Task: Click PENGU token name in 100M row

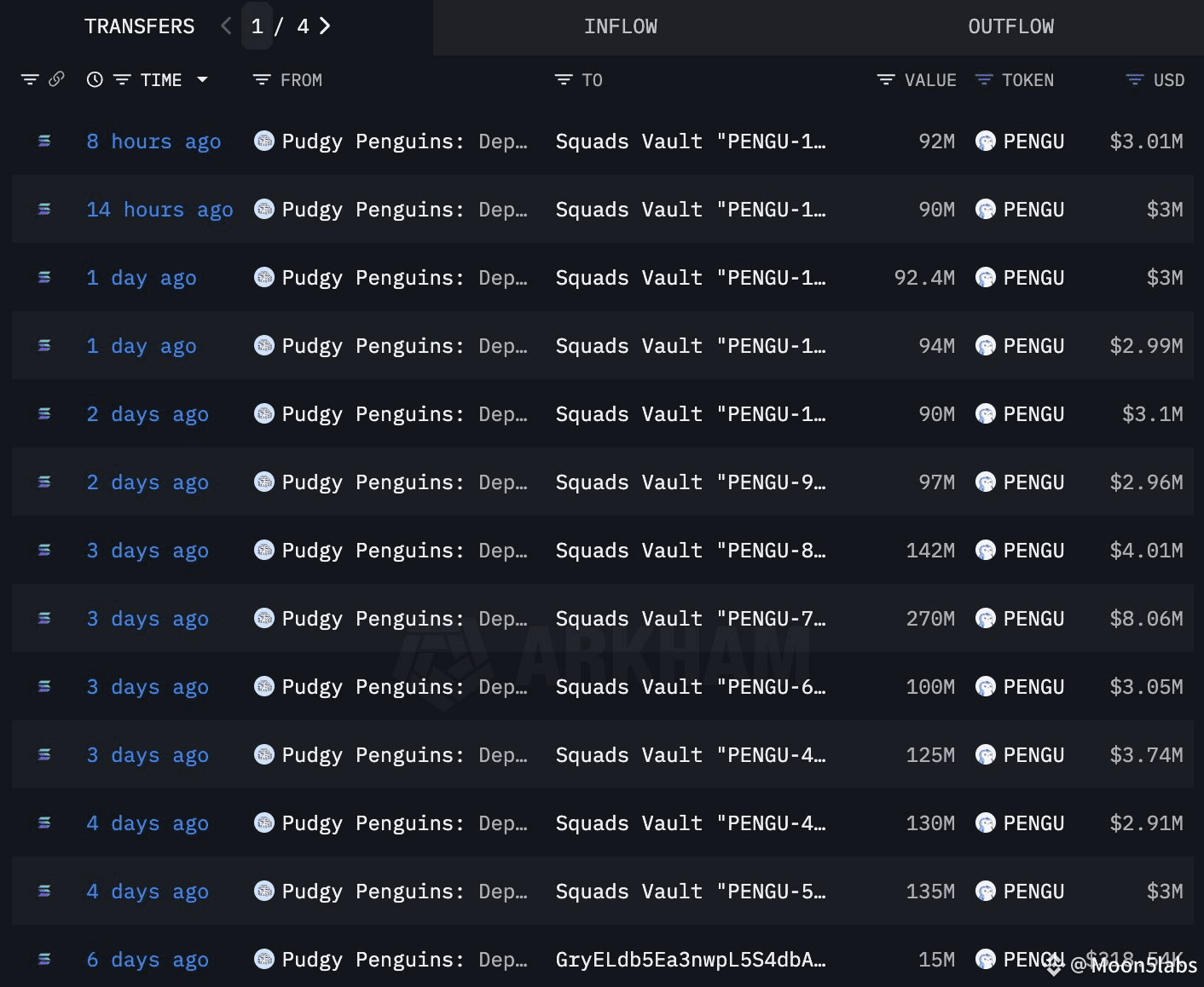Action: pyautogui.click(x=1033, y=687)
